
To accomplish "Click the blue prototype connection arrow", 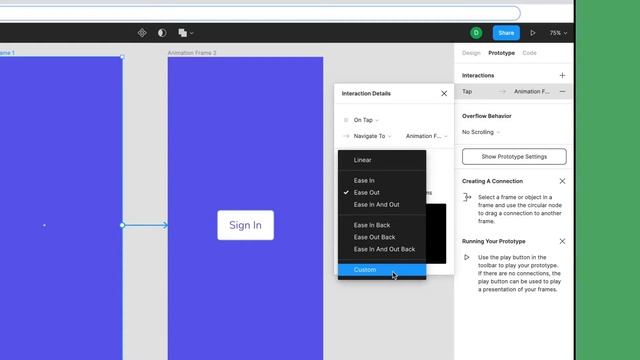I will (x=146, y=225).
